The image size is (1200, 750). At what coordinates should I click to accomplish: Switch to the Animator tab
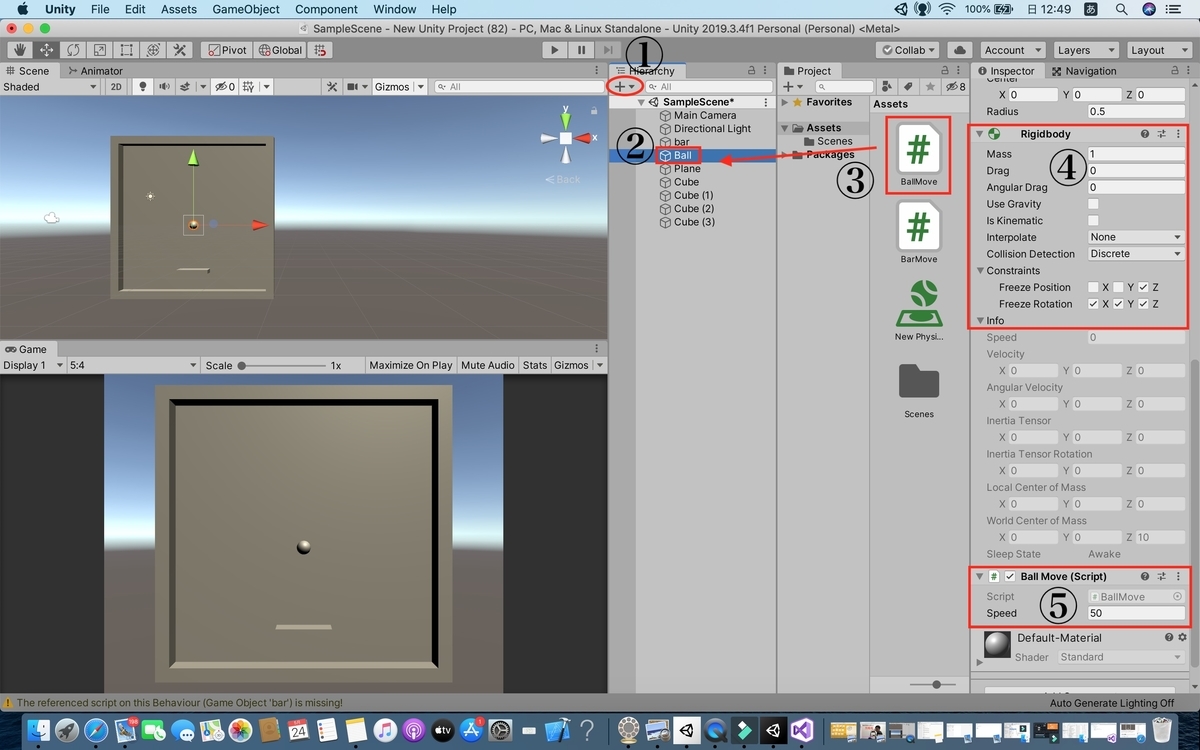click(x=94, y=71)
